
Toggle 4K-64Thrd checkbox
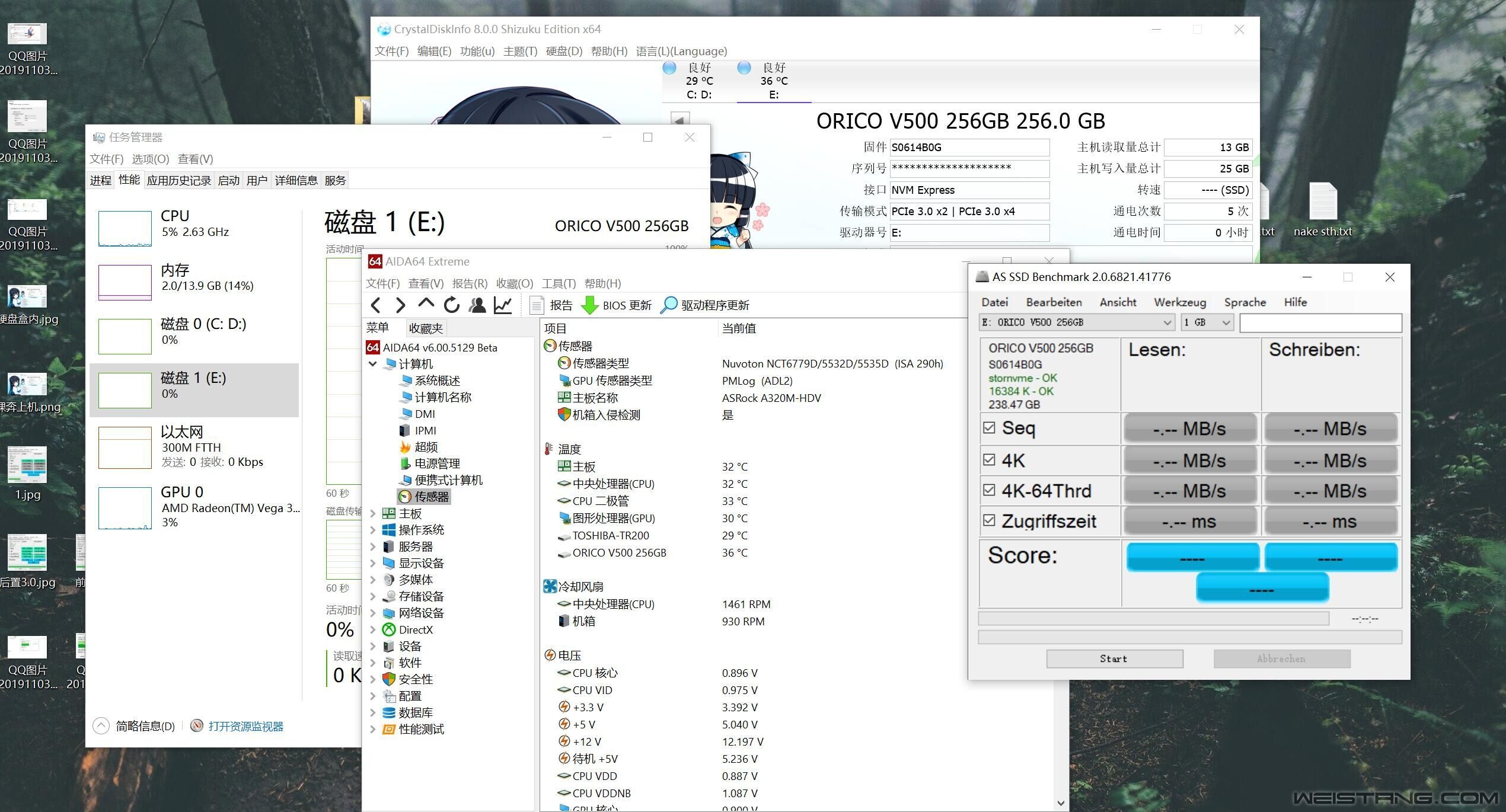[989, 490]
